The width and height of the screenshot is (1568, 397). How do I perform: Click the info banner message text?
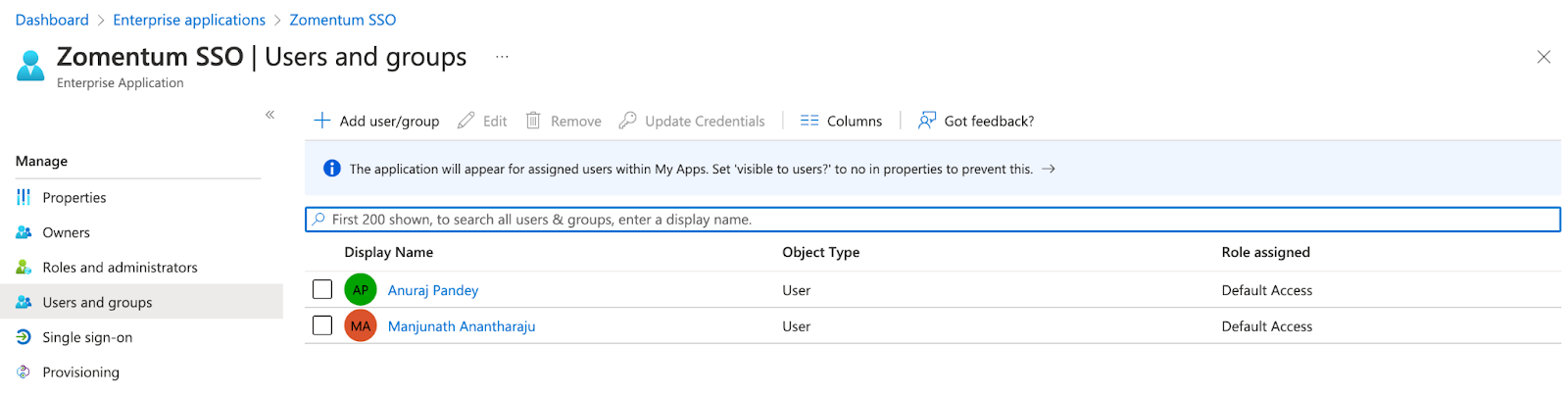tap(691, 169)
